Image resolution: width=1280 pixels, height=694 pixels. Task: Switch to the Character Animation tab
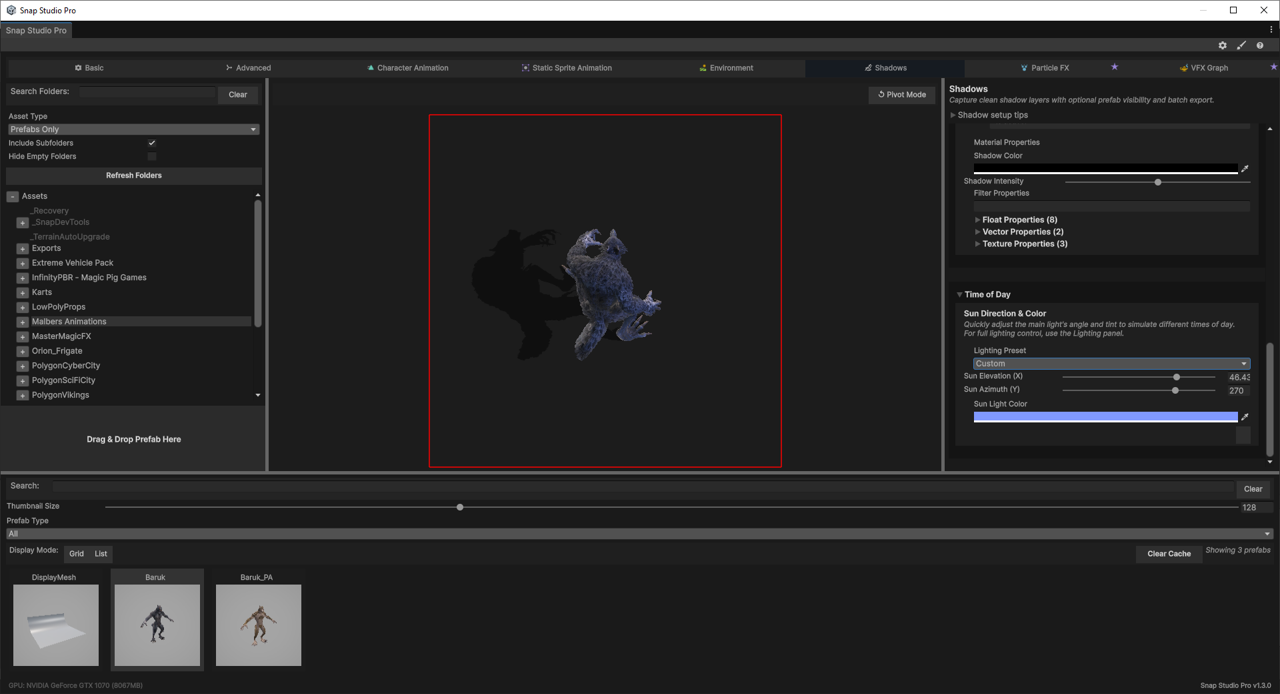point(407,68)
